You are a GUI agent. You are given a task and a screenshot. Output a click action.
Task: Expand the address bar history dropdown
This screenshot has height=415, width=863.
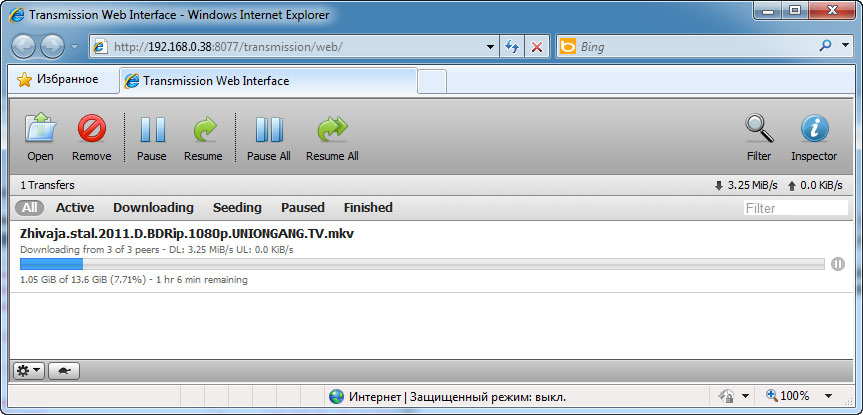point(490,47)
